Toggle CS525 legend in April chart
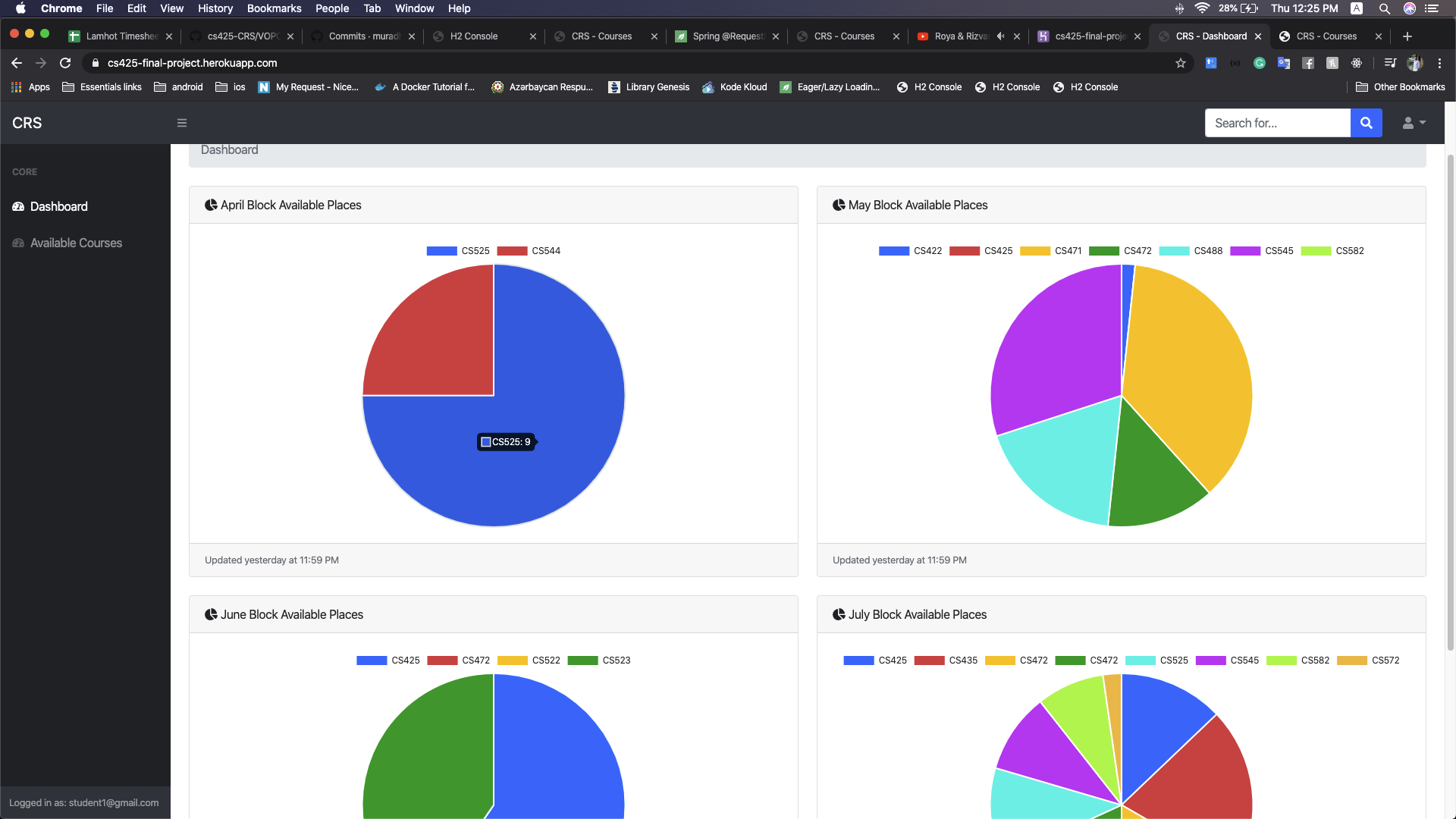Screen dimensions: 1456x819 point(458,251)
